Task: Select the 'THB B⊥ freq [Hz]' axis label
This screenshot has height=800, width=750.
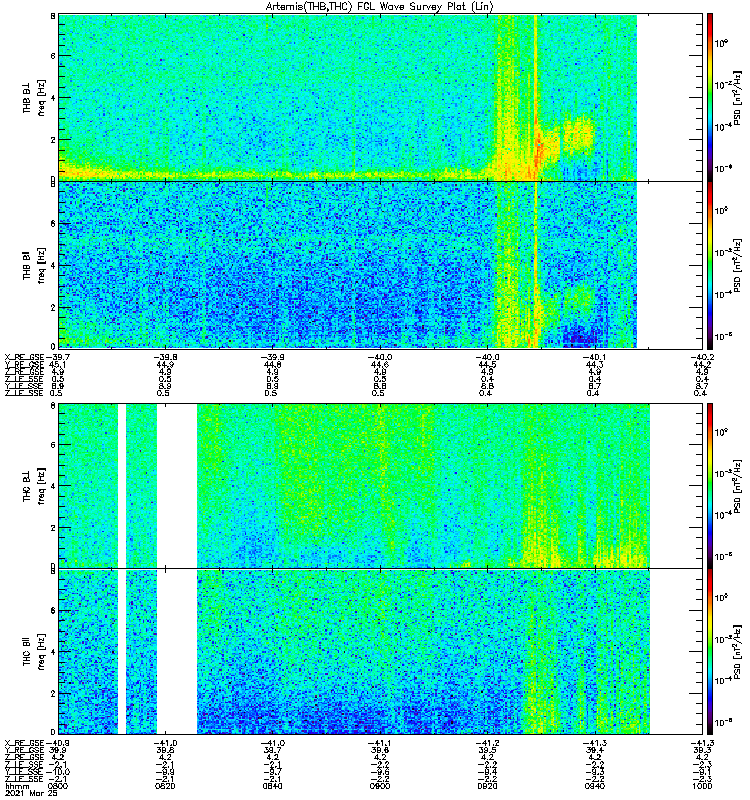Action: [x=34, y=97]
